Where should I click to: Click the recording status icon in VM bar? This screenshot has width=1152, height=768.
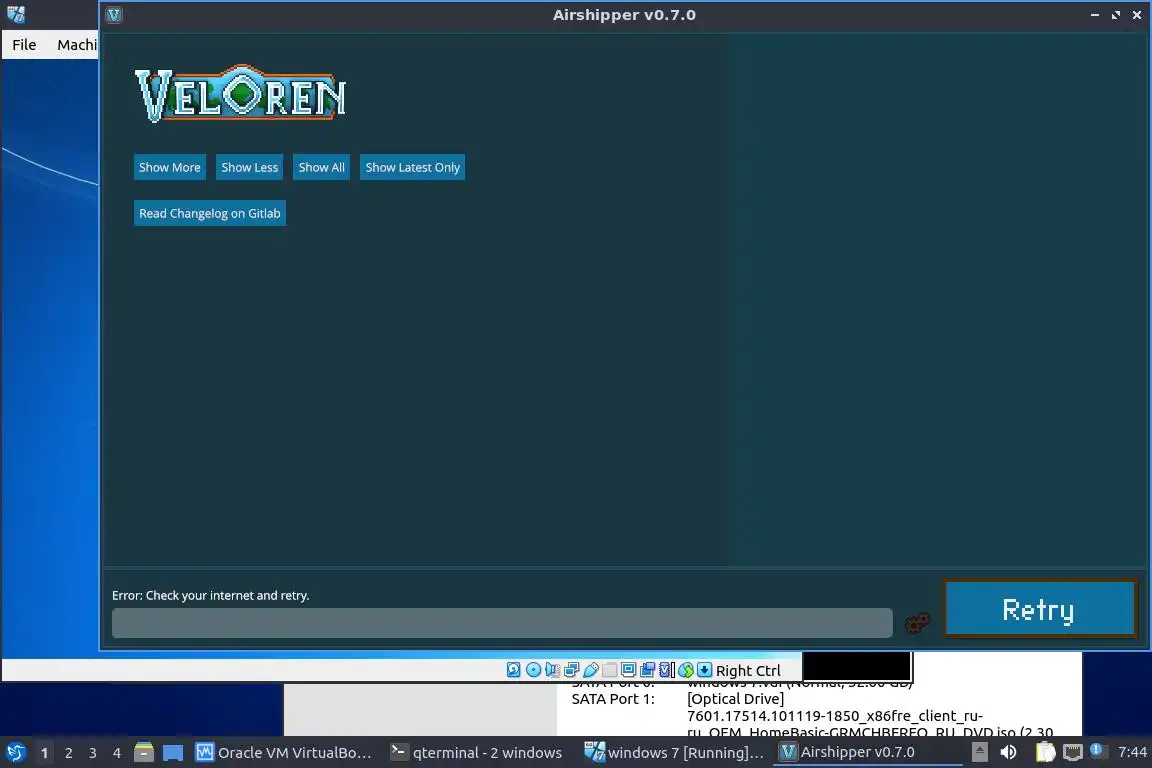coord(647,670)
